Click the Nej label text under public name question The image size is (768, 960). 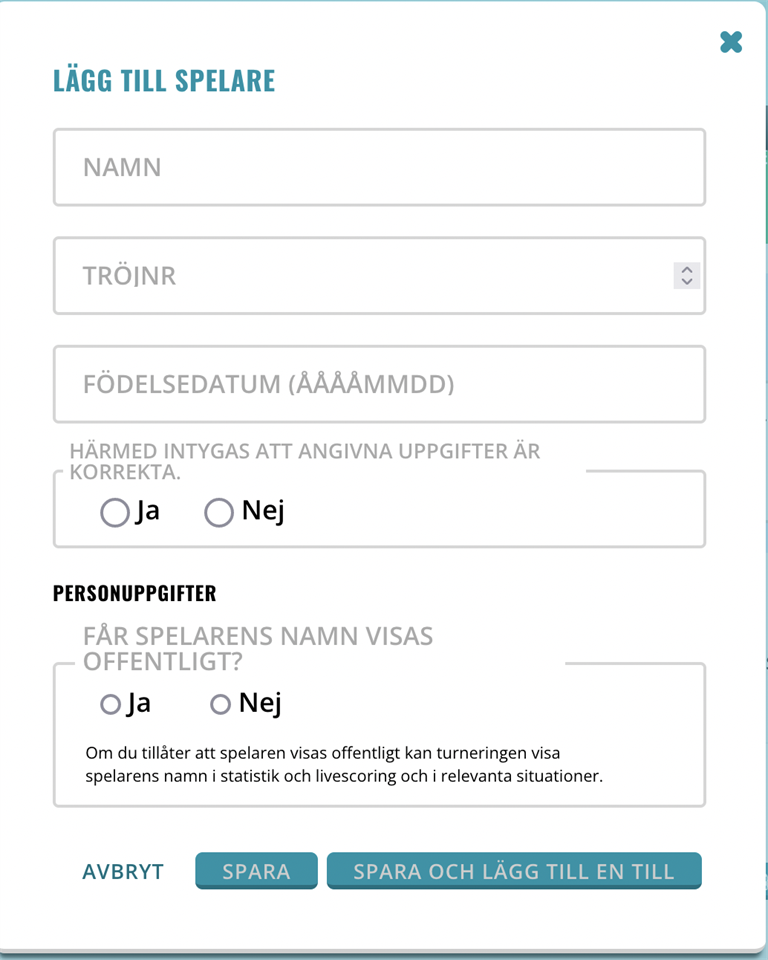(x=260, y=704)
